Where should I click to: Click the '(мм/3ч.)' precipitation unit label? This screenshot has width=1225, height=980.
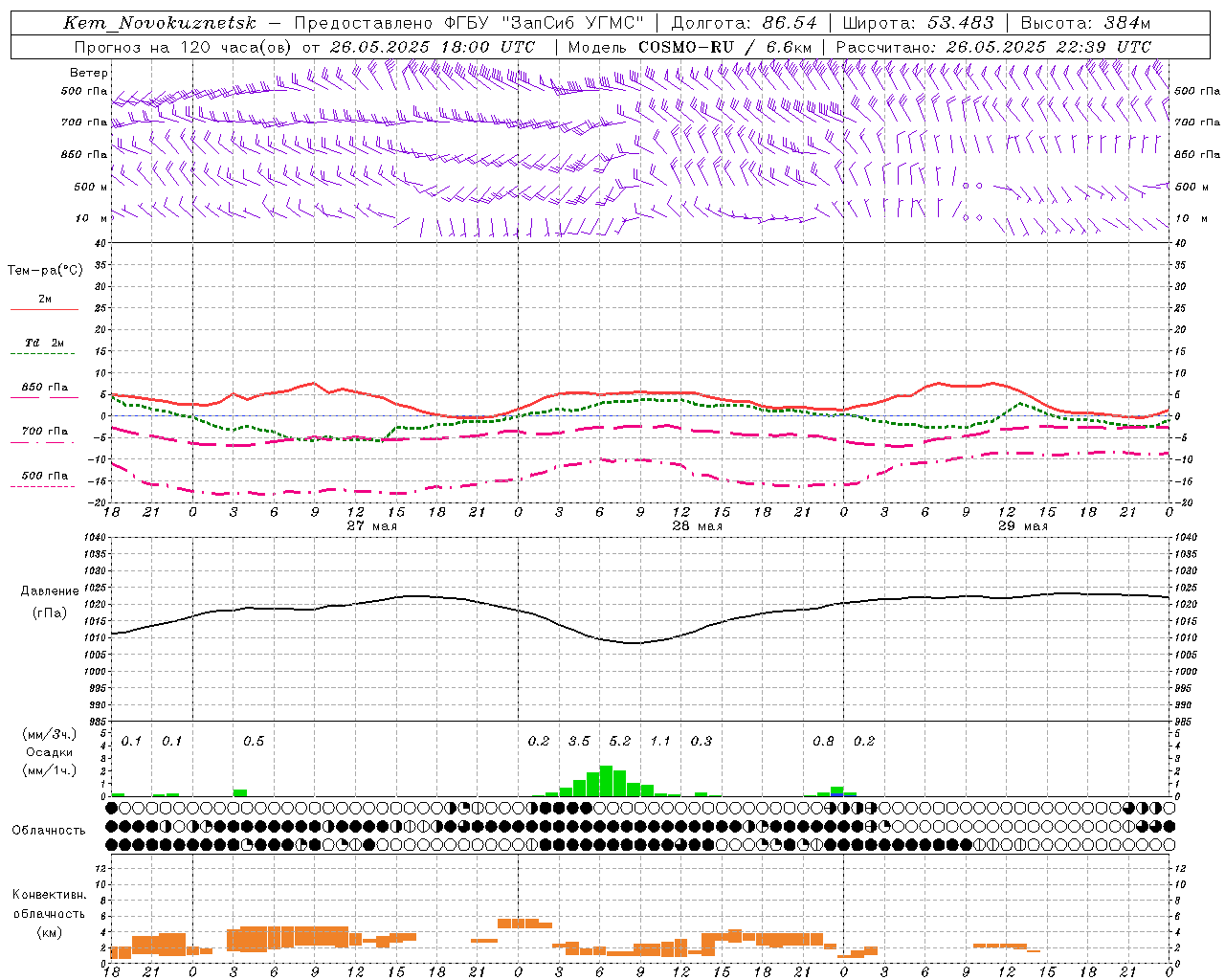[50, 734]
